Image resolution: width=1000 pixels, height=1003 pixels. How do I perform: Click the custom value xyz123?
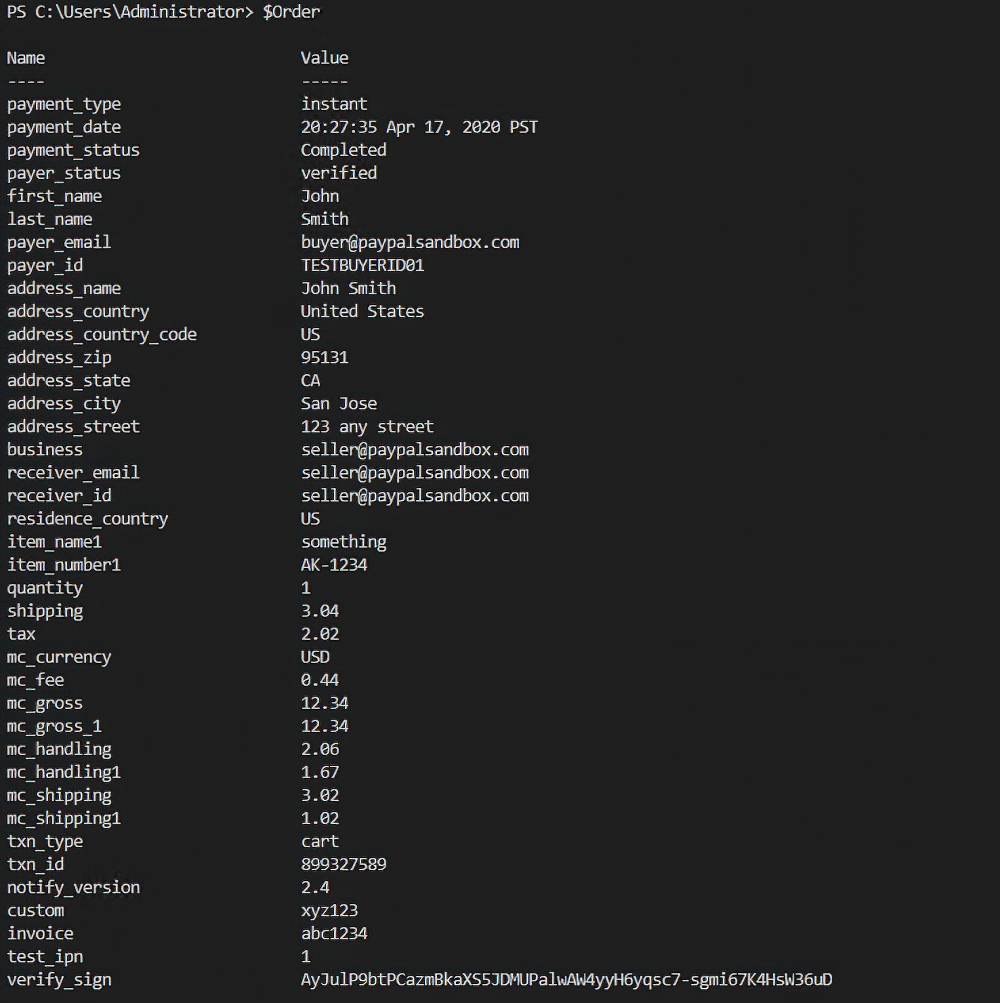point(329,910)
